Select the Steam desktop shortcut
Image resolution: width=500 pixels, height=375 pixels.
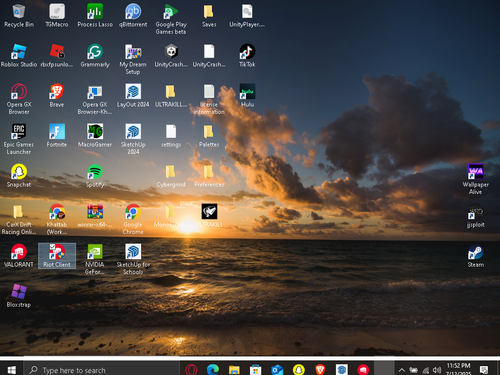pyautogui.click(x=476, y=256)
